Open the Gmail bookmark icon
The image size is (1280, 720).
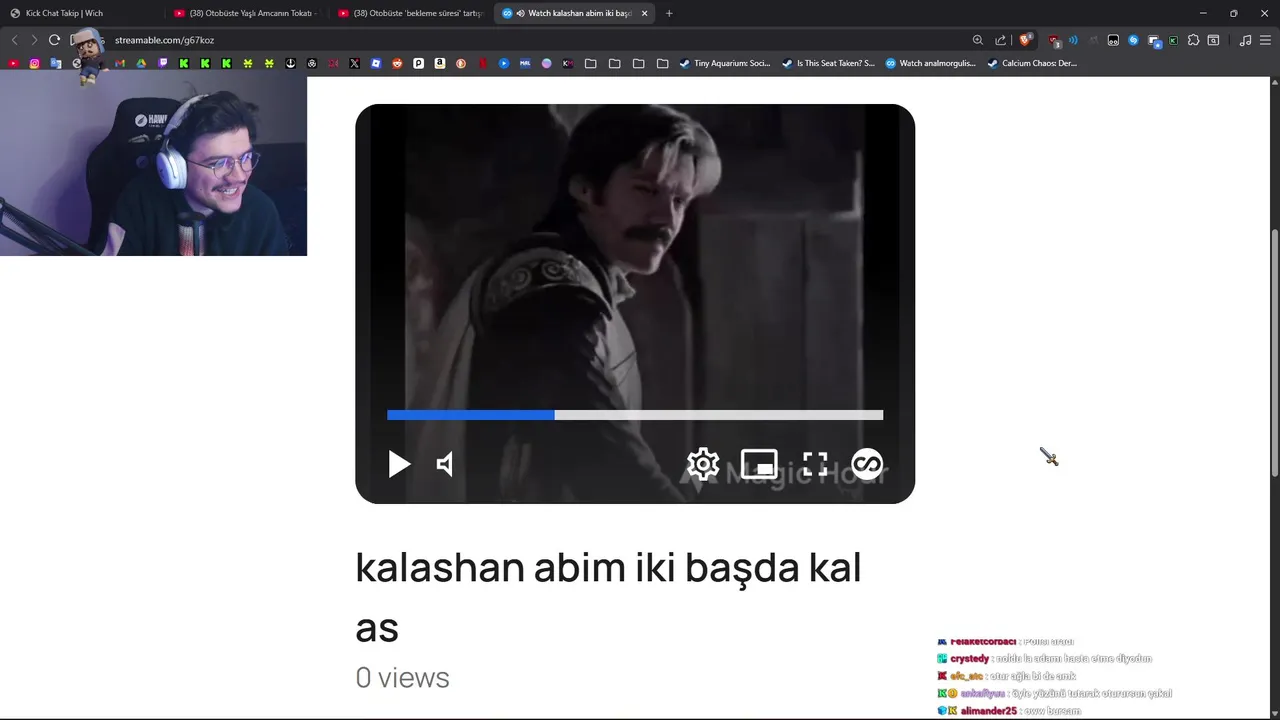[x=120, y=63]
